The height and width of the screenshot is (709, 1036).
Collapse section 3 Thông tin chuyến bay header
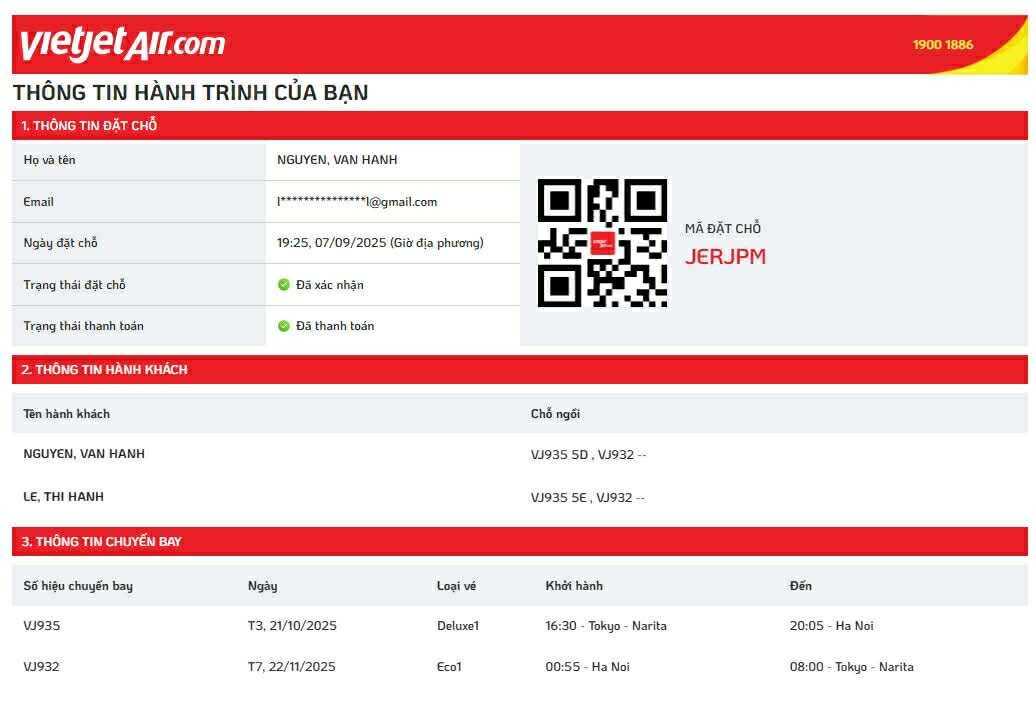click(x=102, y=542)
